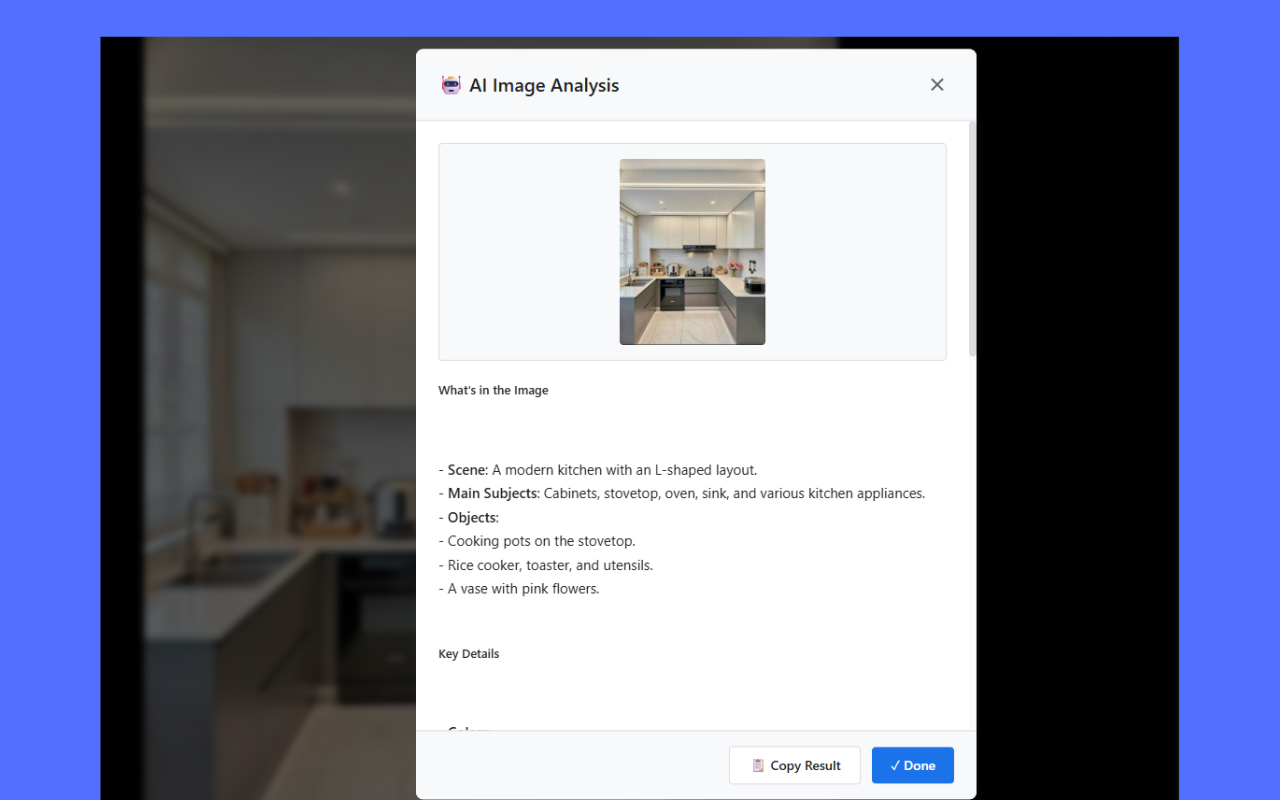Image resolution: width=1280 pixels, height=800 pixels.
Task: Click the "Key Details" heading
Action: [468, 654]
